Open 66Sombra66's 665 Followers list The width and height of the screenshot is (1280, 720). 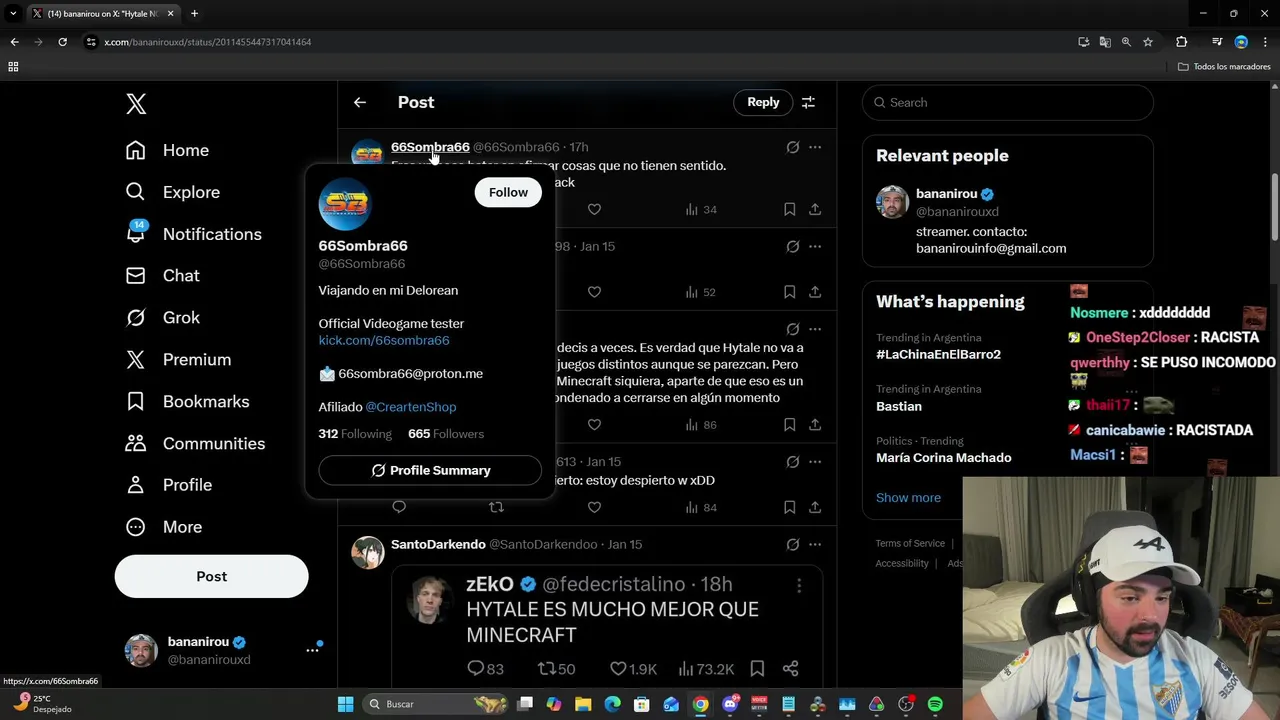click(446, 434)
